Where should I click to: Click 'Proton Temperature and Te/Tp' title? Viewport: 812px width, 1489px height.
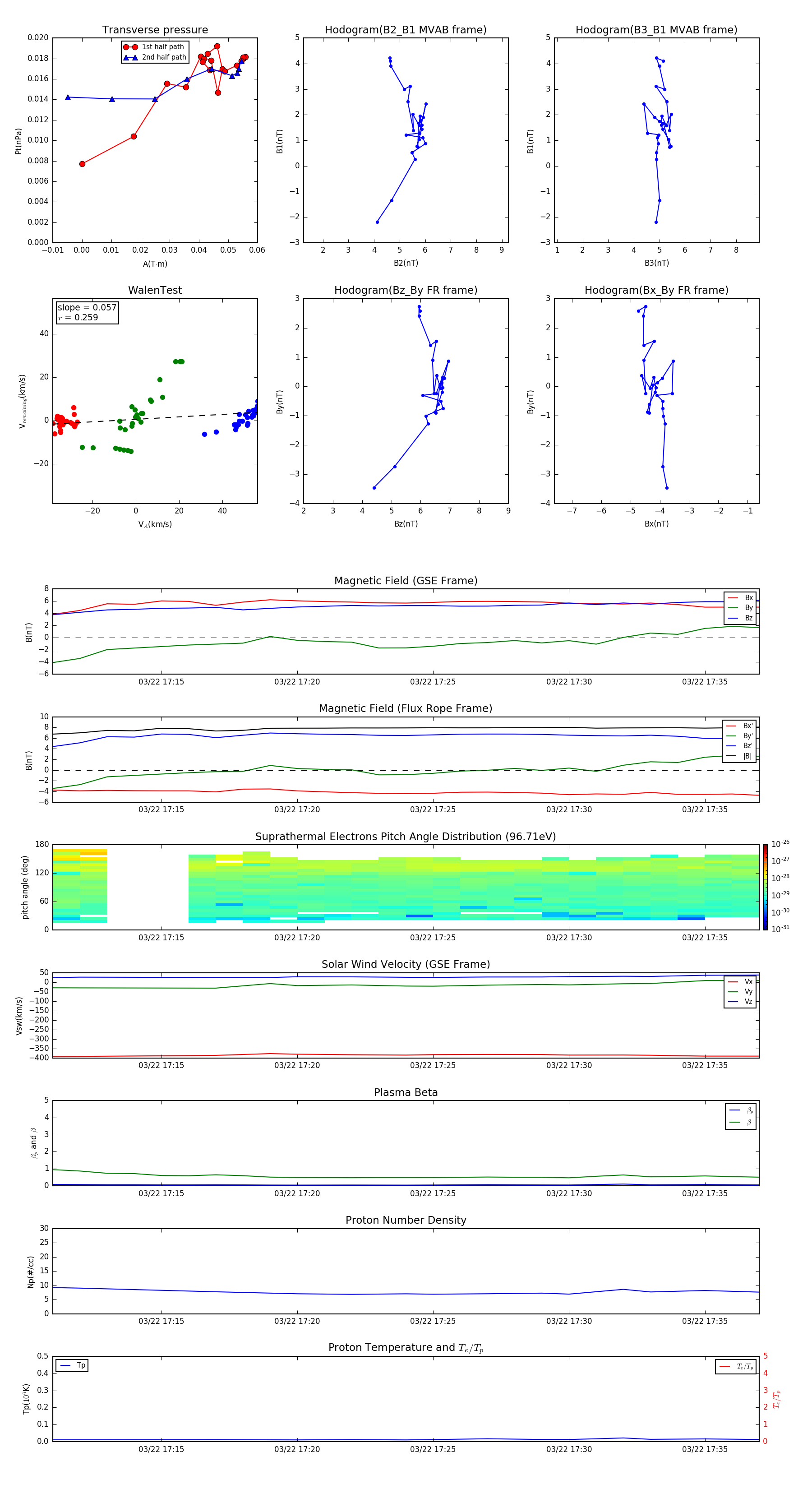click(x=406, y=1347)
